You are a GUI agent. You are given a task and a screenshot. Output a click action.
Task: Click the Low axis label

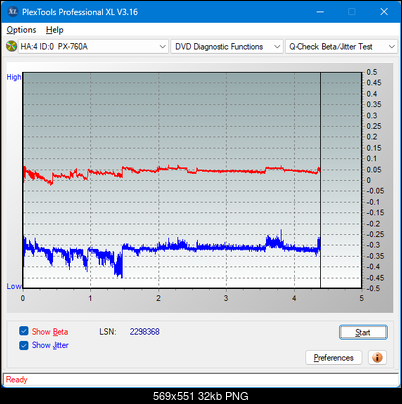pos(14,286)
